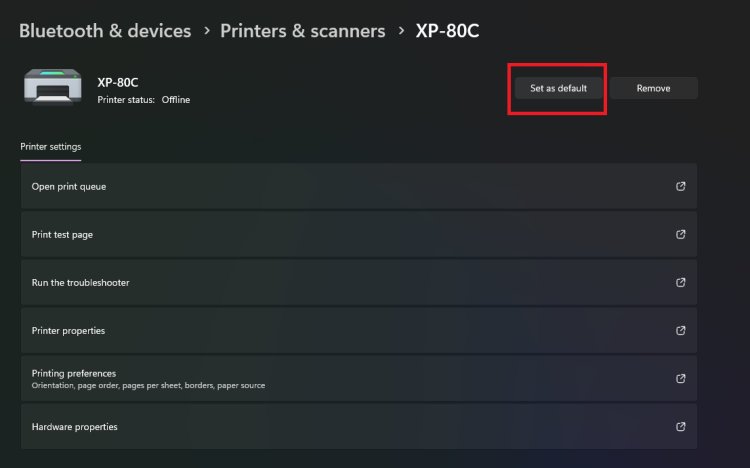Click the XP-80C printer icon

click(x=53, y=86)
